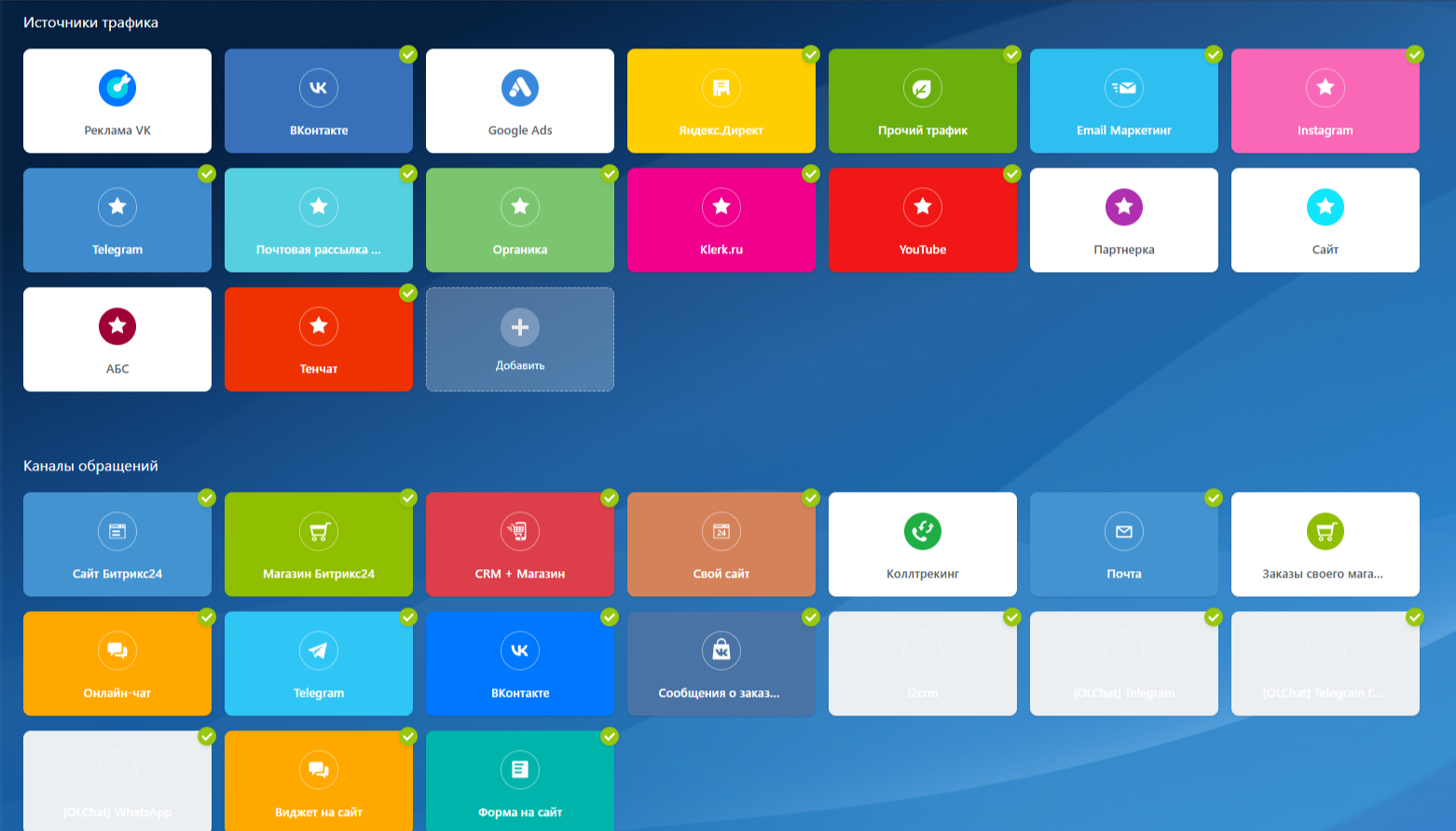The width and height of the screenshot is (1456, 831).
Task: Click the "Магазин Битрикс24" label text
Action: tap(319, 574)
